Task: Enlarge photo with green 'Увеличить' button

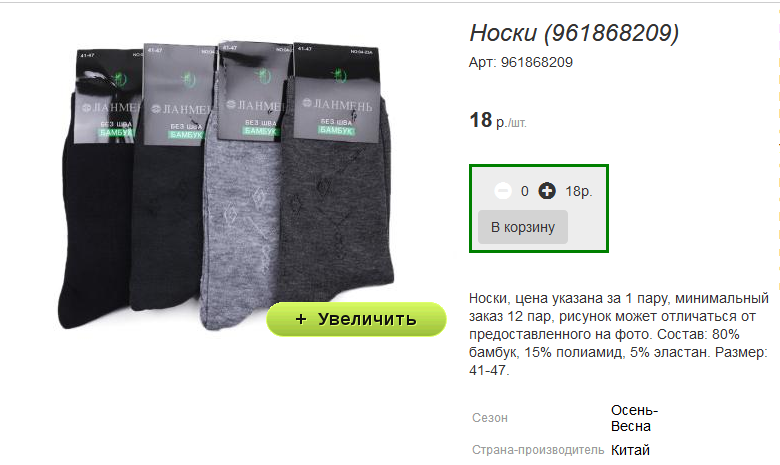Action: point(356,319)
